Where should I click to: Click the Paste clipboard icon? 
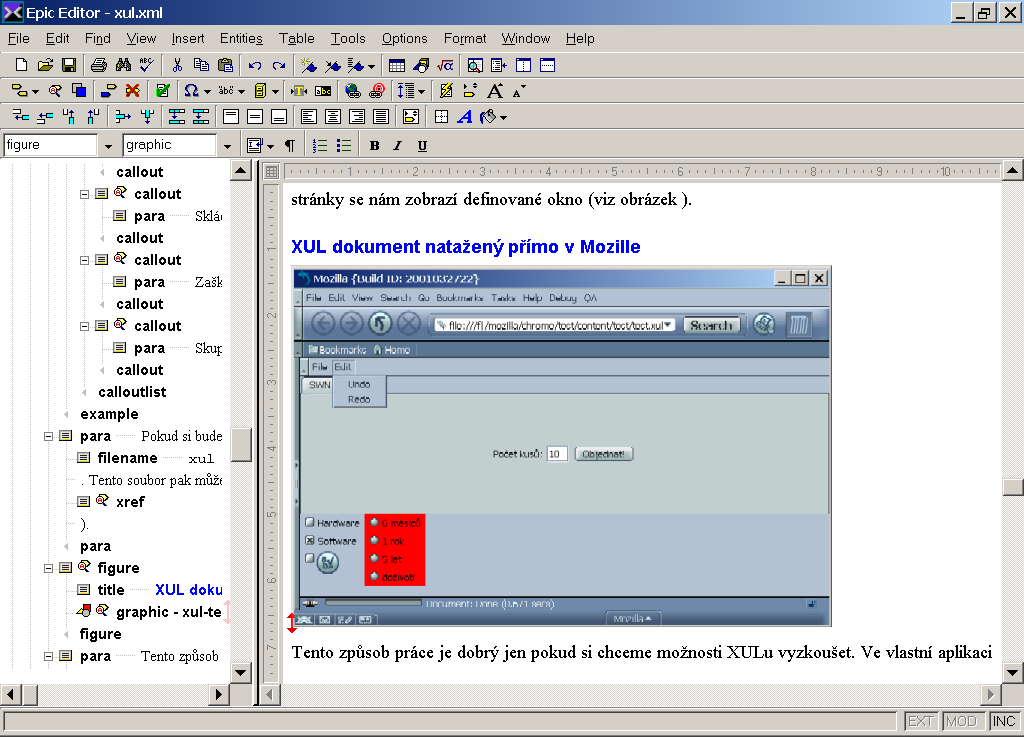coord(225,65)
